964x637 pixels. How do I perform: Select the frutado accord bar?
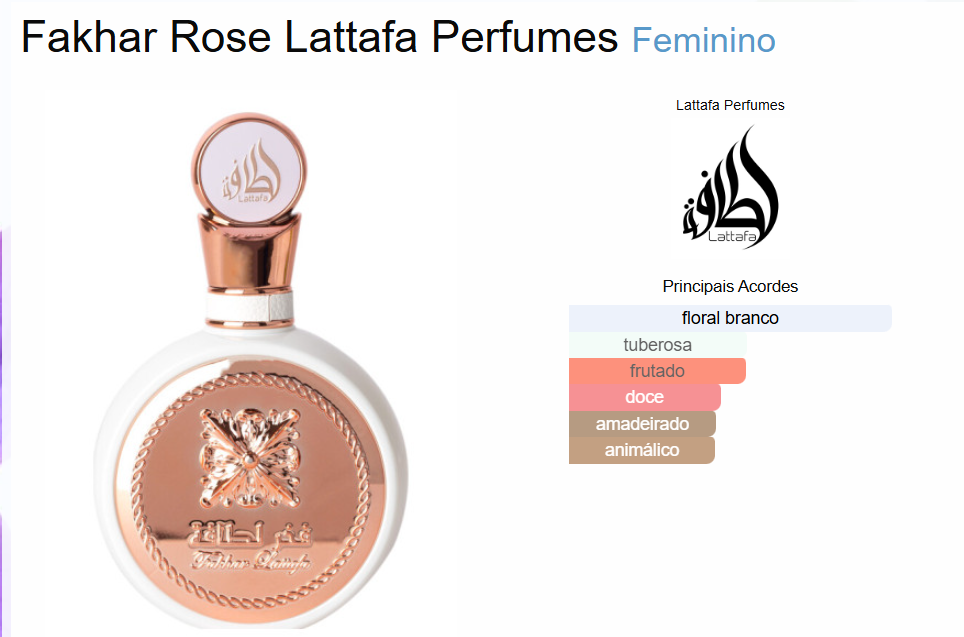point(657,371)
